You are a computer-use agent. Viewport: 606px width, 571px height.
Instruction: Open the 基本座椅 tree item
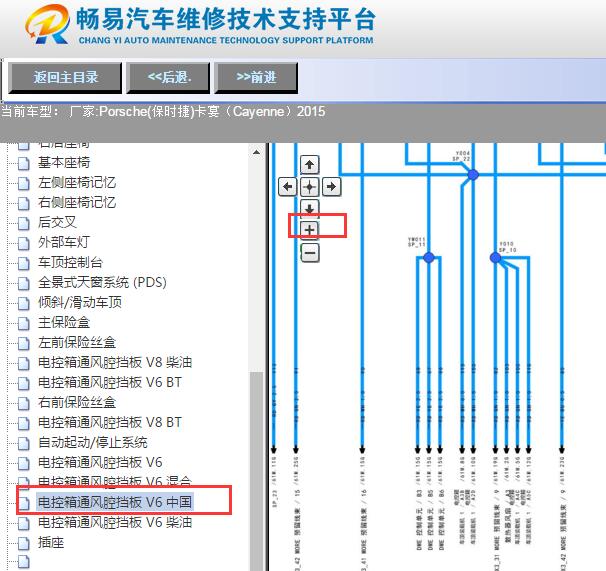point(64,162)
